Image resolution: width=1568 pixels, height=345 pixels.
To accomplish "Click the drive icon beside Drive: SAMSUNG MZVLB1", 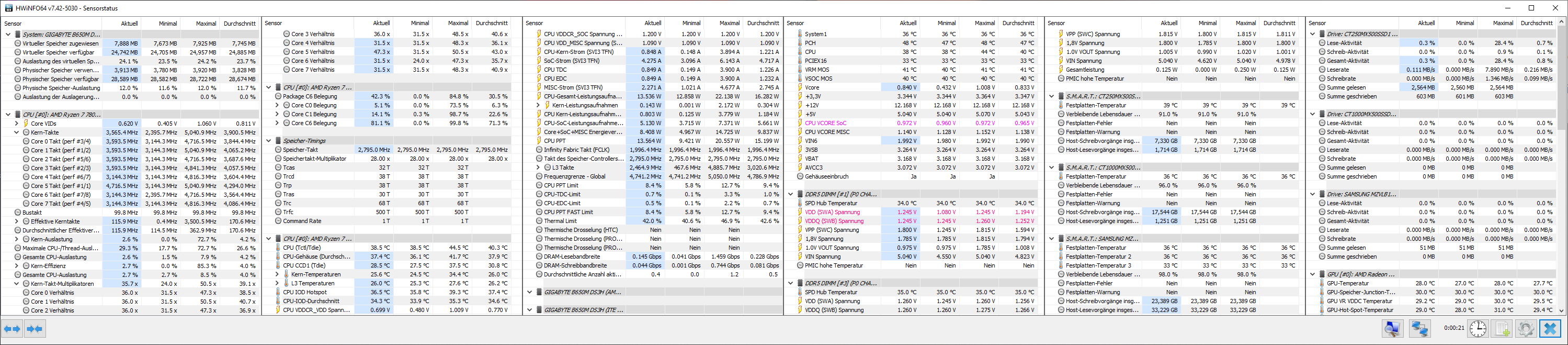I will point(1322,194).
